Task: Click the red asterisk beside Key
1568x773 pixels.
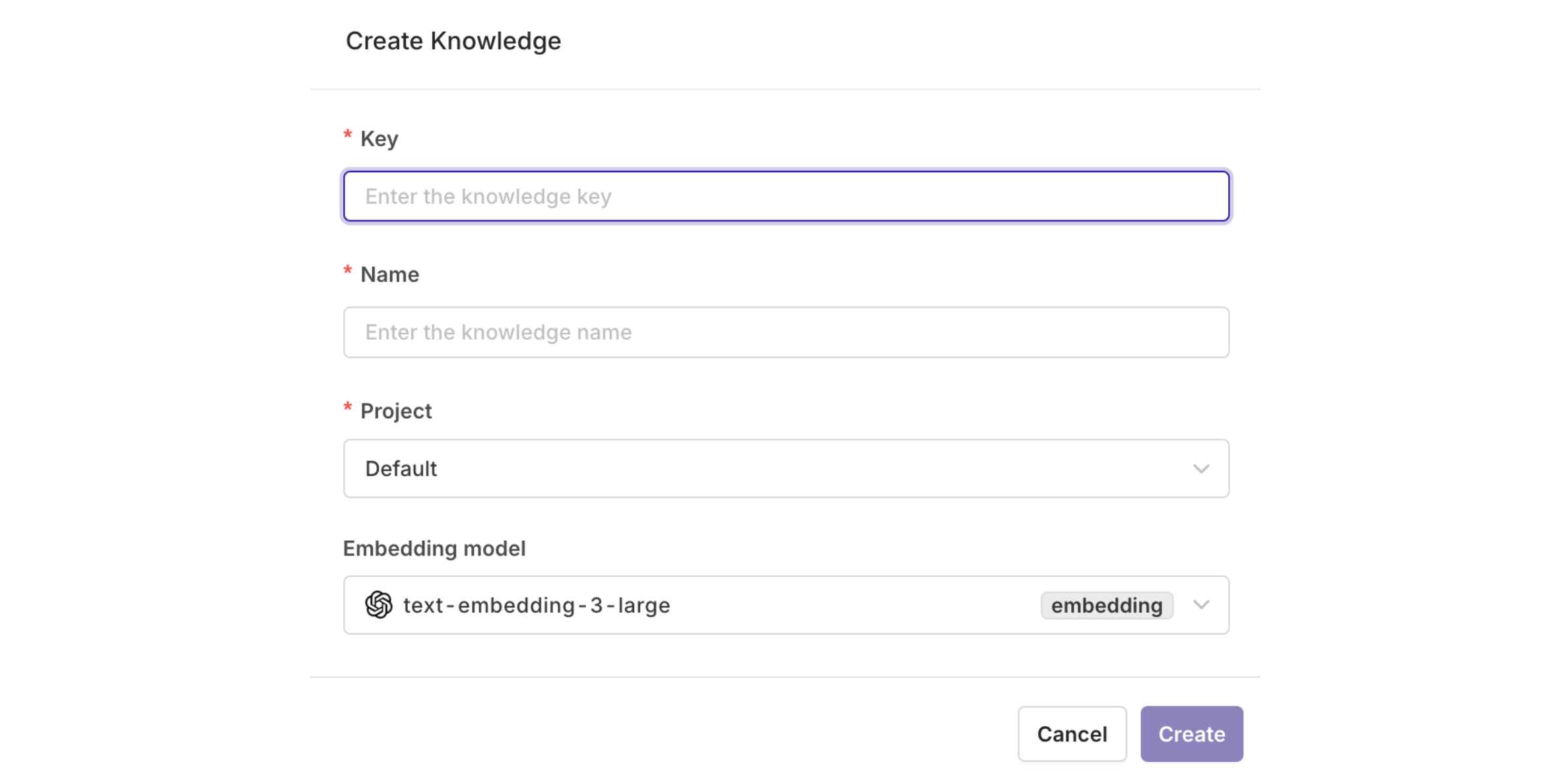Action: tap(348, 135)
